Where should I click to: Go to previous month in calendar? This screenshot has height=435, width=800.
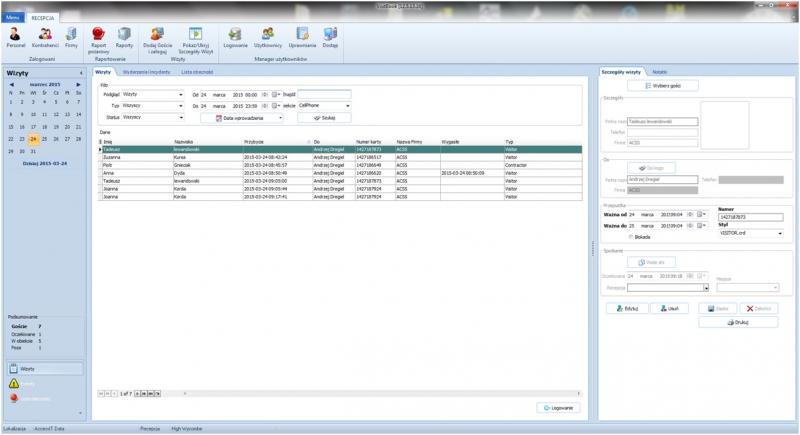pos(12,84)
